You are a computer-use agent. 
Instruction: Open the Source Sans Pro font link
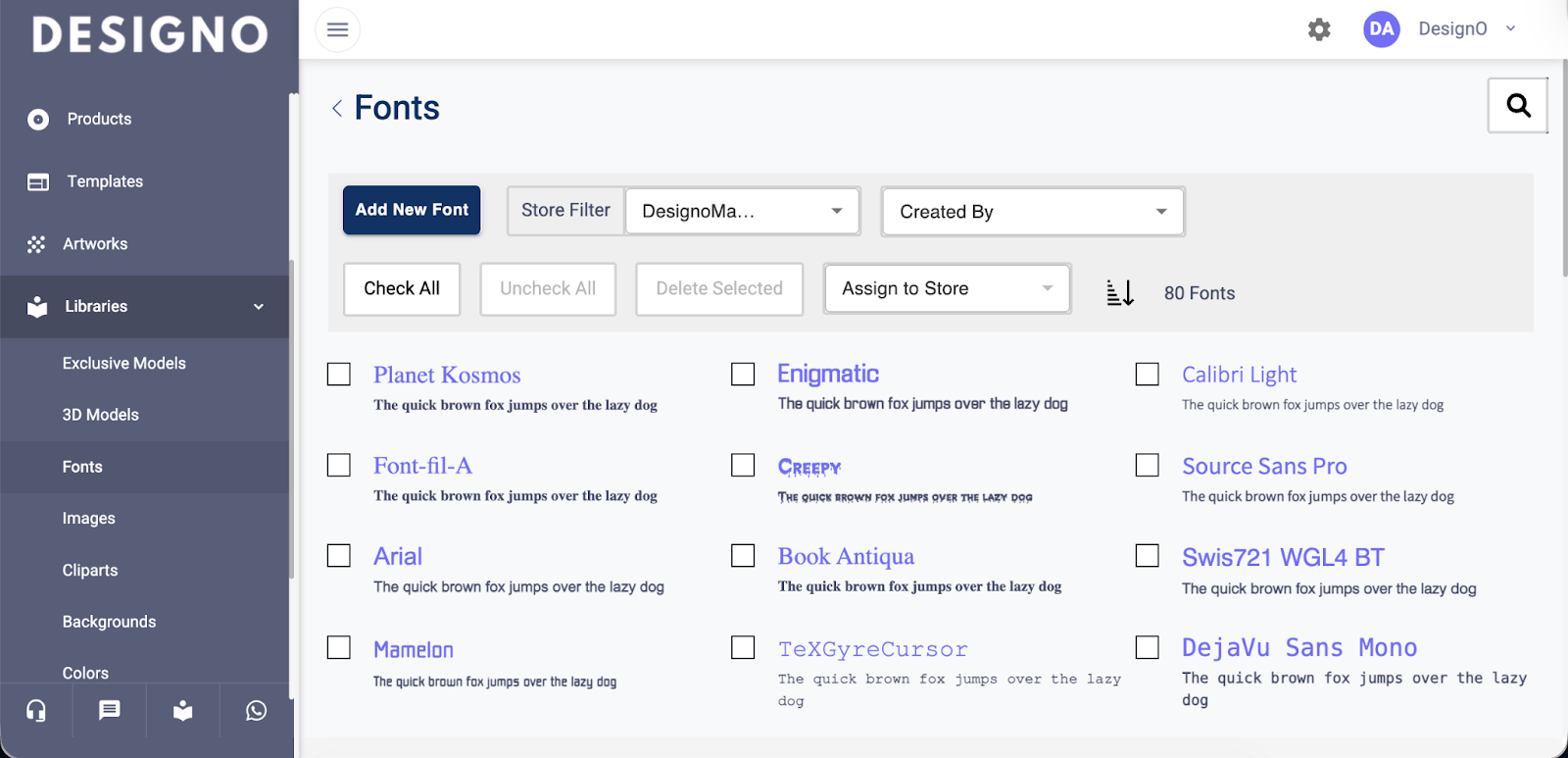(x=1264, y=466)
